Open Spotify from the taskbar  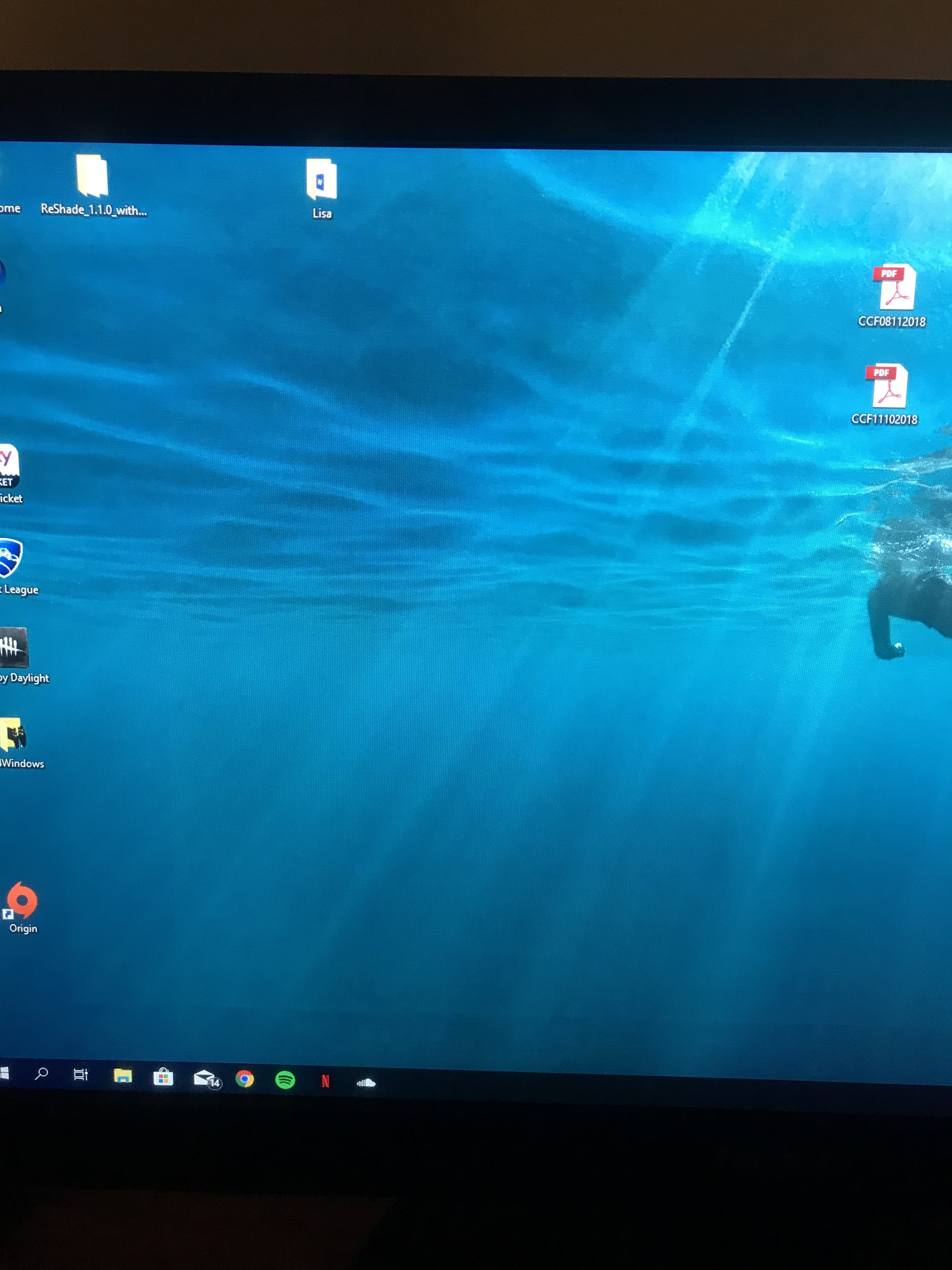[285, 1080]
